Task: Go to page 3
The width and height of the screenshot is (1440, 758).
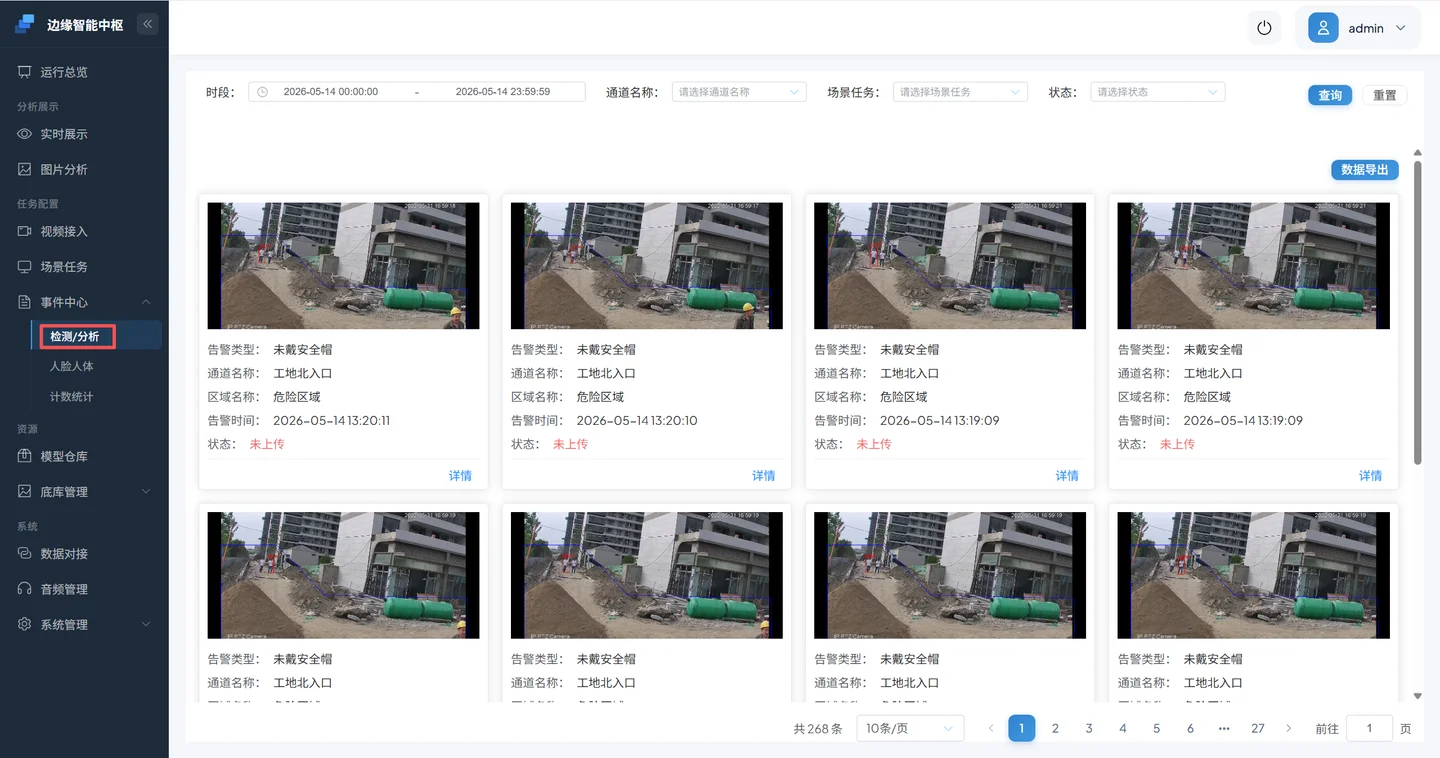Action: 1089,728
